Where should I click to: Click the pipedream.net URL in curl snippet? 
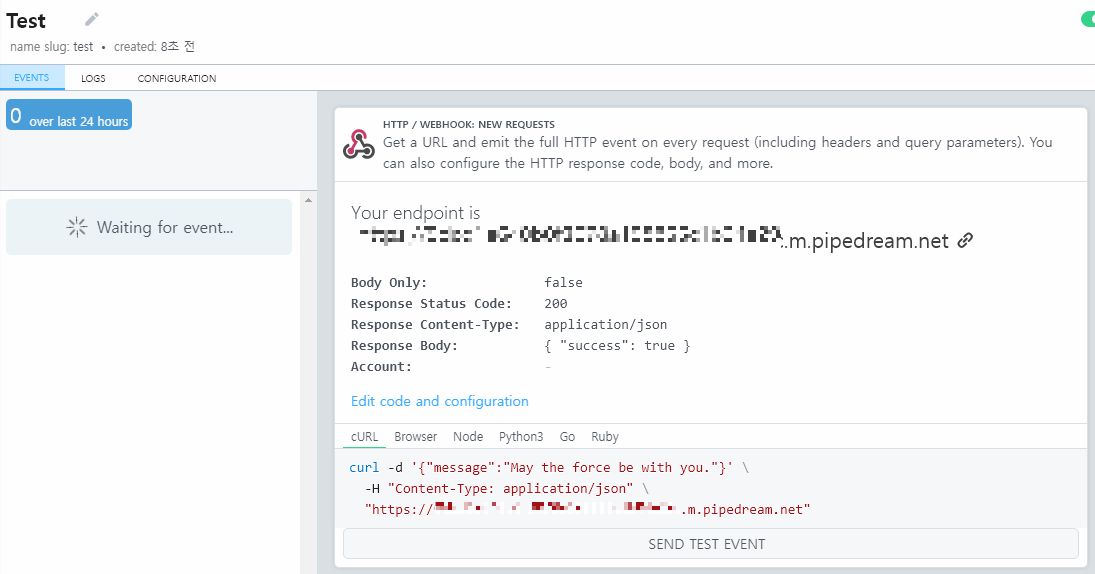pos(587,510)
